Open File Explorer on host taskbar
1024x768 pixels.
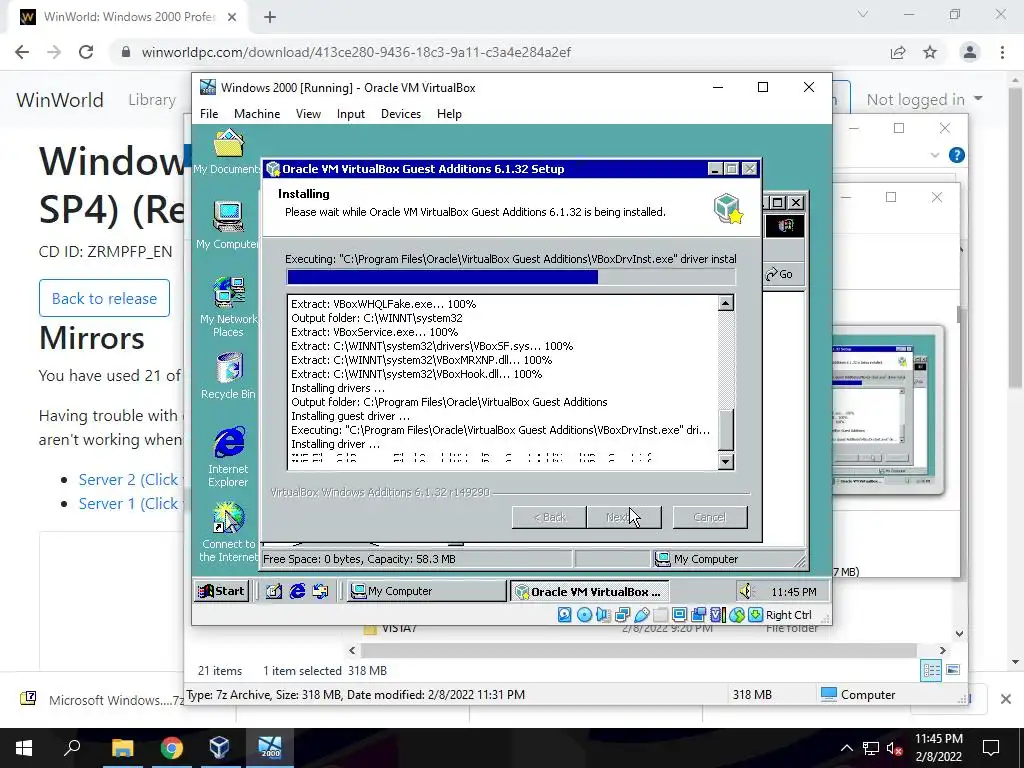pyautogui.click(x=122, y=748)
